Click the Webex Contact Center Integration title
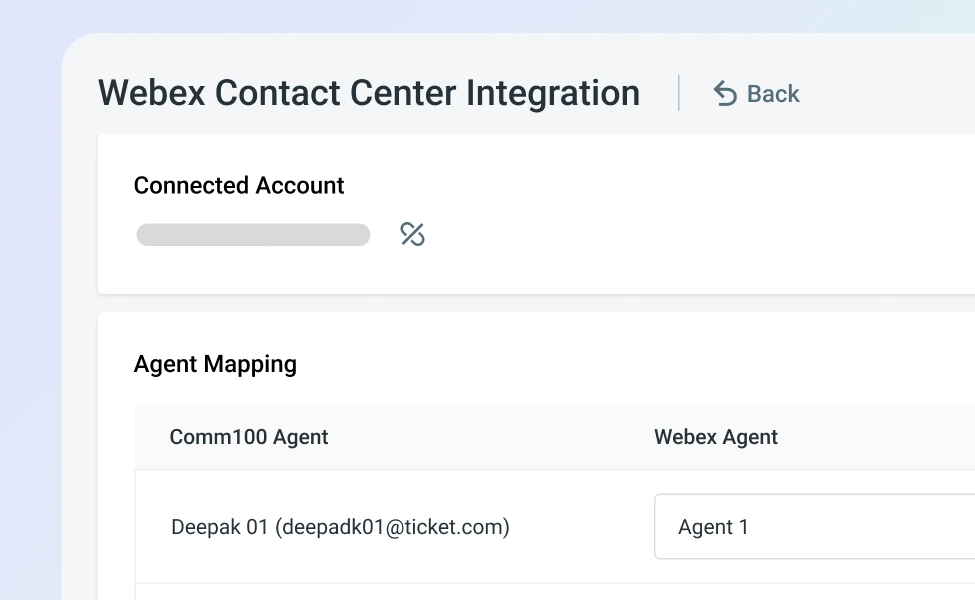Image resolution: width=975 pixels, height=600 pixels. pyautogui.click(x=369, y=93)
